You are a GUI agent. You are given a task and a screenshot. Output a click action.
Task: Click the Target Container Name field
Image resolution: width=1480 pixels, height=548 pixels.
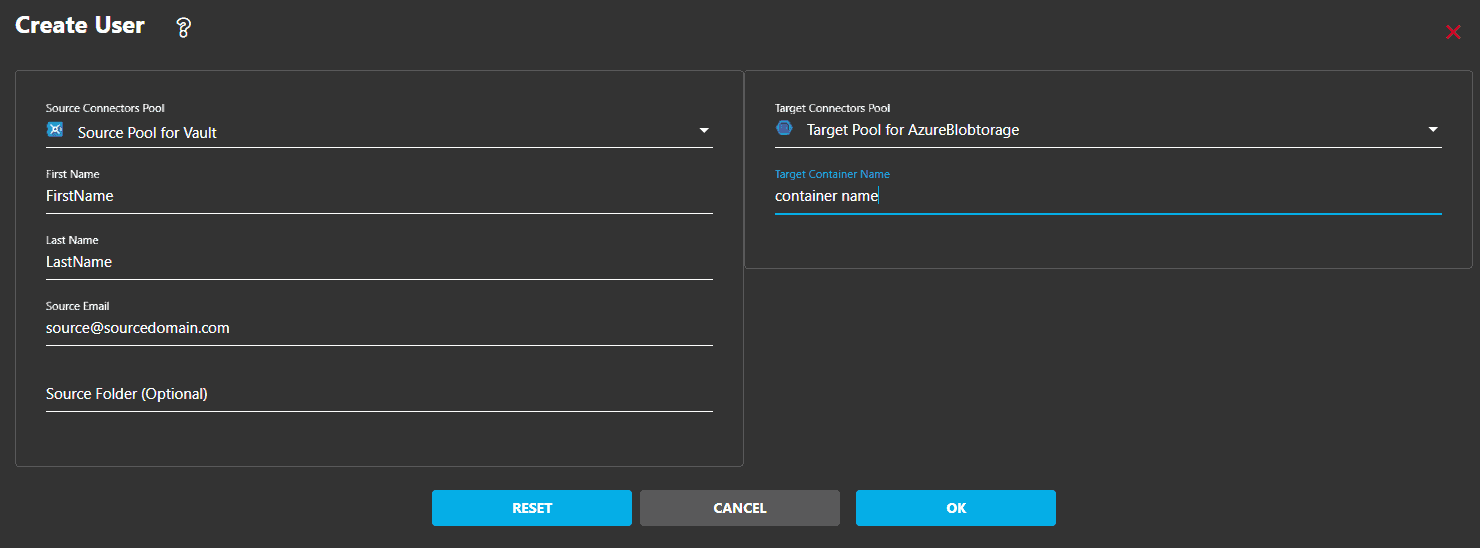pyautogui.click(x=1108, y=197)
